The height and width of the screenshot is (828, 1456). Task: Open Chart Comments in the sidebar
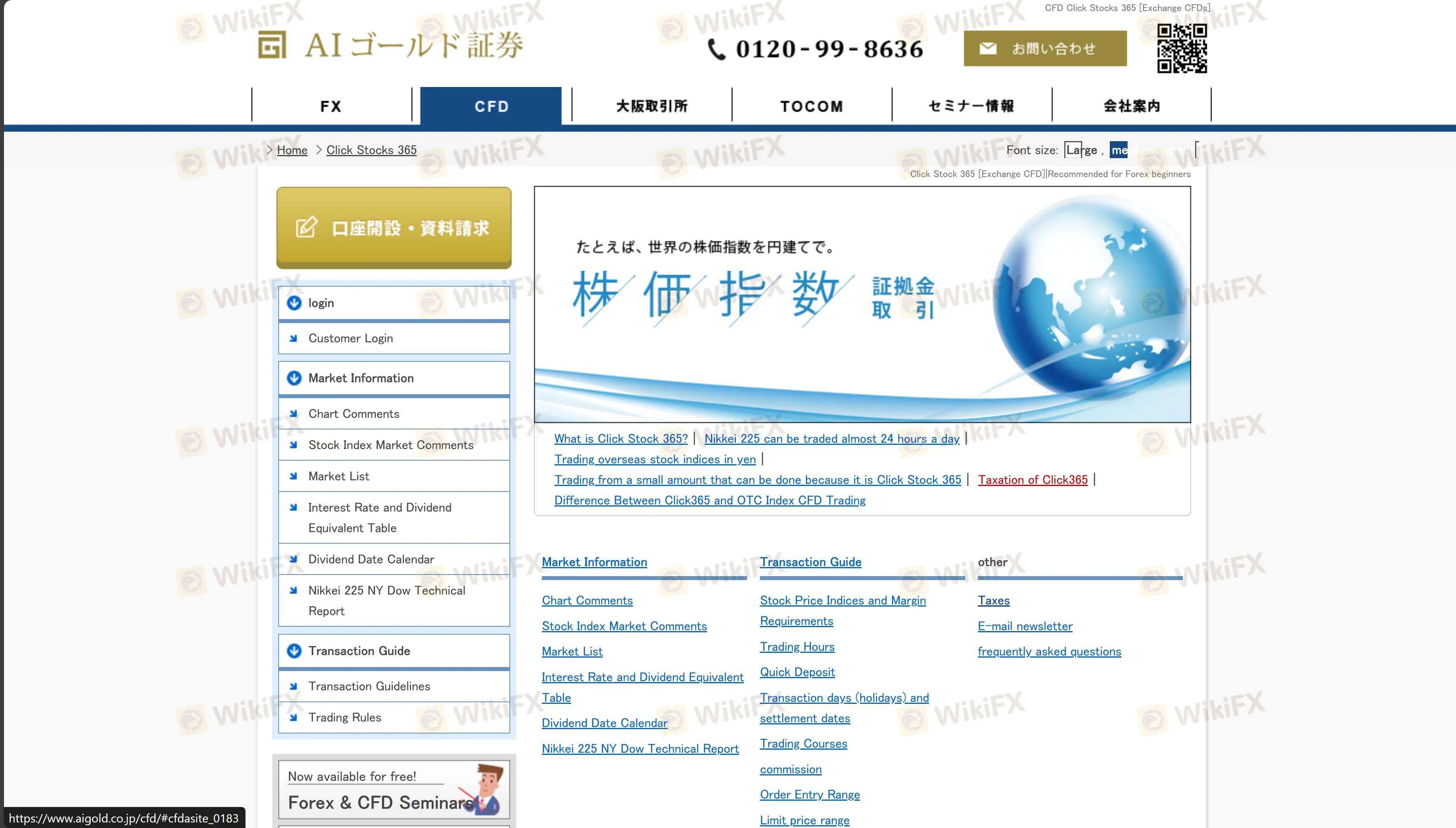click(x=394, y=414)
